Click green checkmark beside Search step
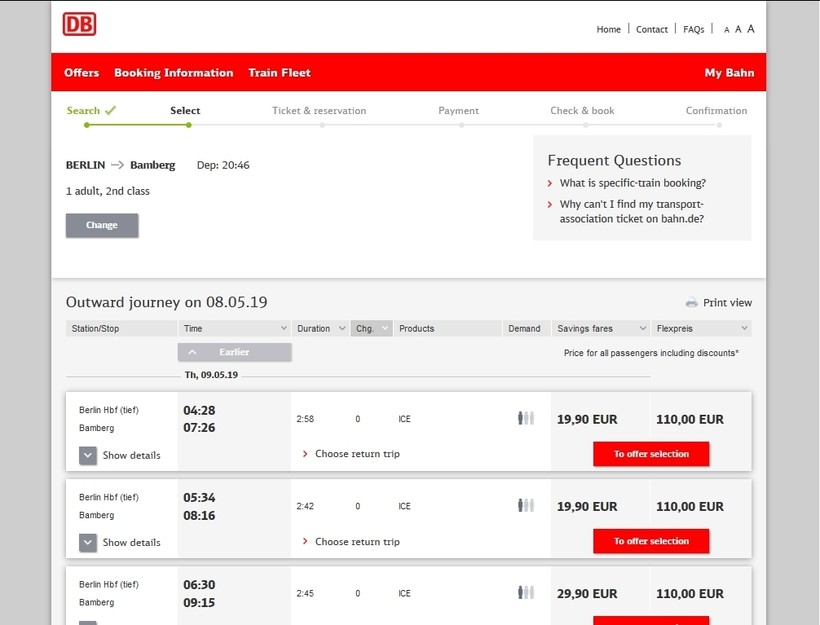This screenshot has width=820, height=625. click(x=110, y=110)
